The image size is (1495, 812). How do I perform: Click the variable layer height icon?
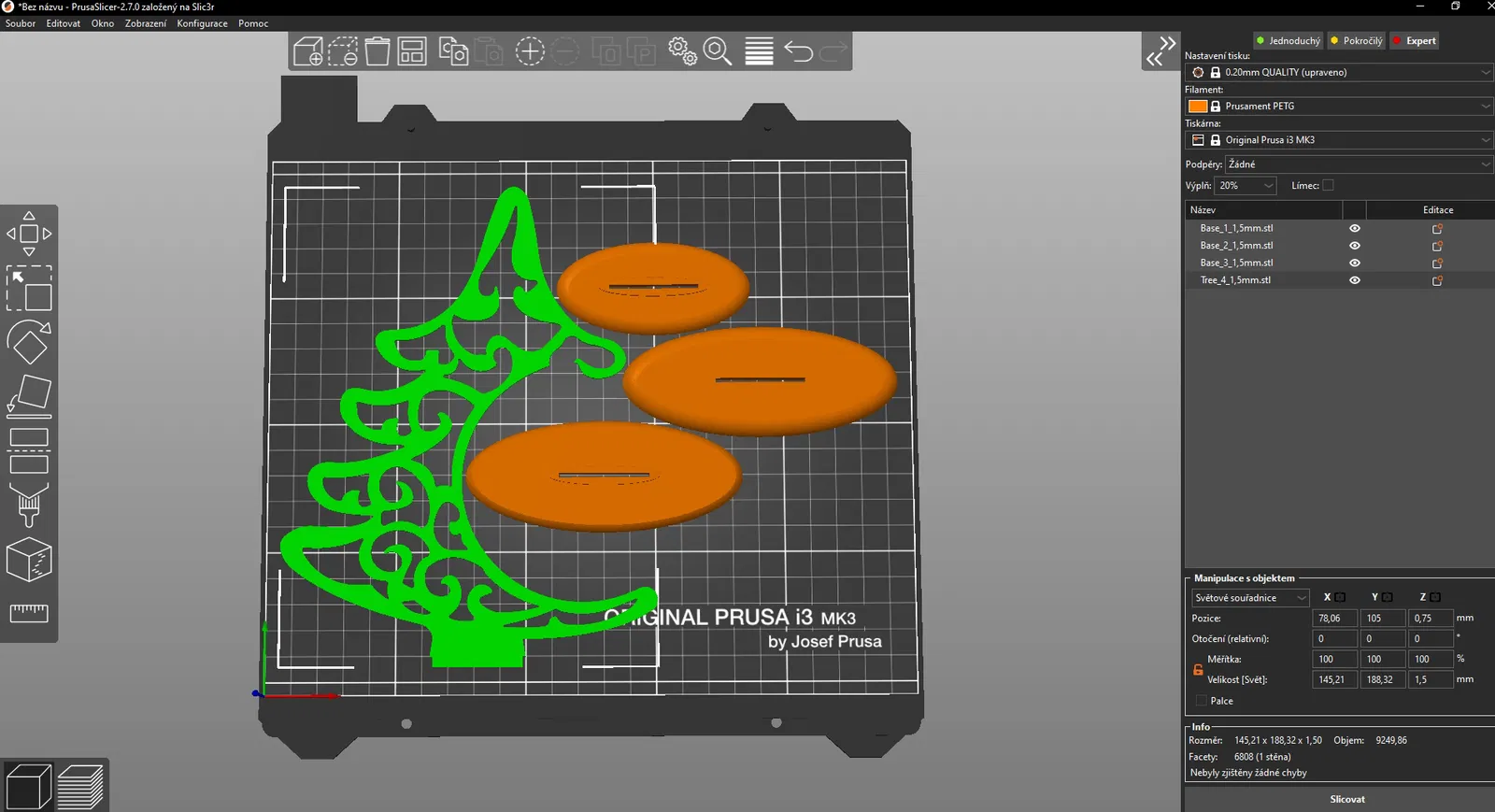tap(759, 51)
